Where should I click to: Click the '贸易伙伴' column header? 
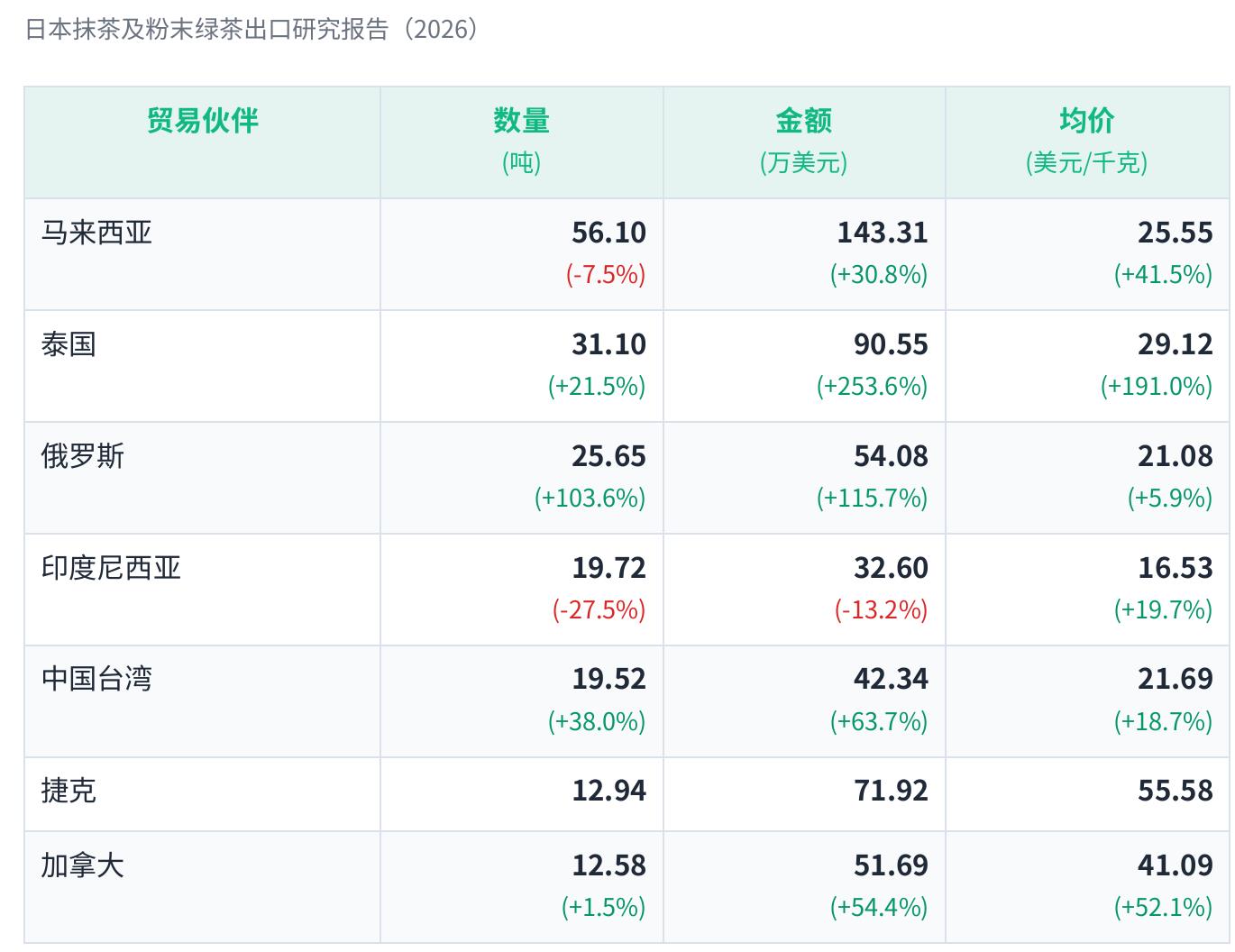(x=203, y=142)
